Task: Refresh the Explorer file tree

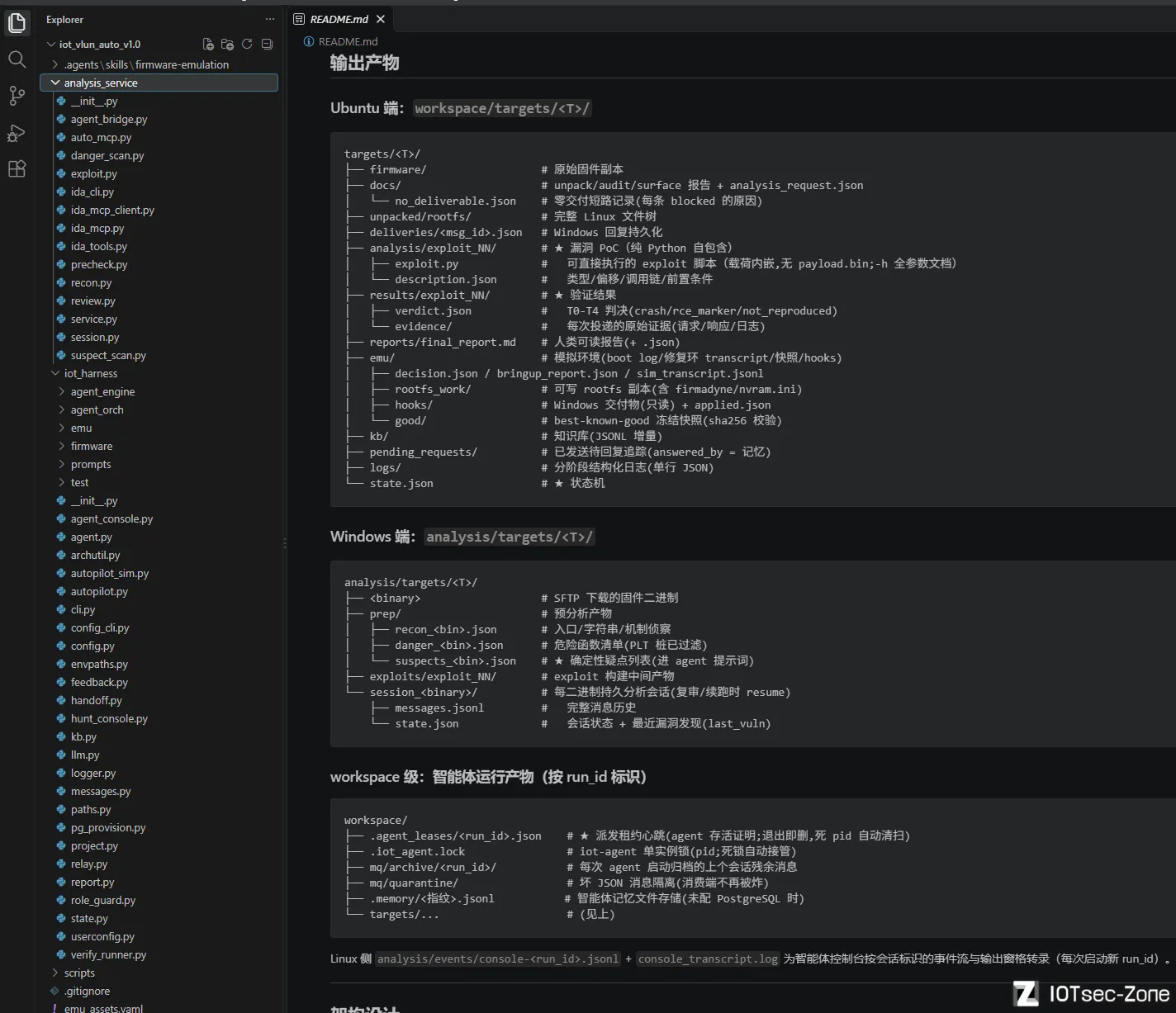Action: tap(247, 45)
